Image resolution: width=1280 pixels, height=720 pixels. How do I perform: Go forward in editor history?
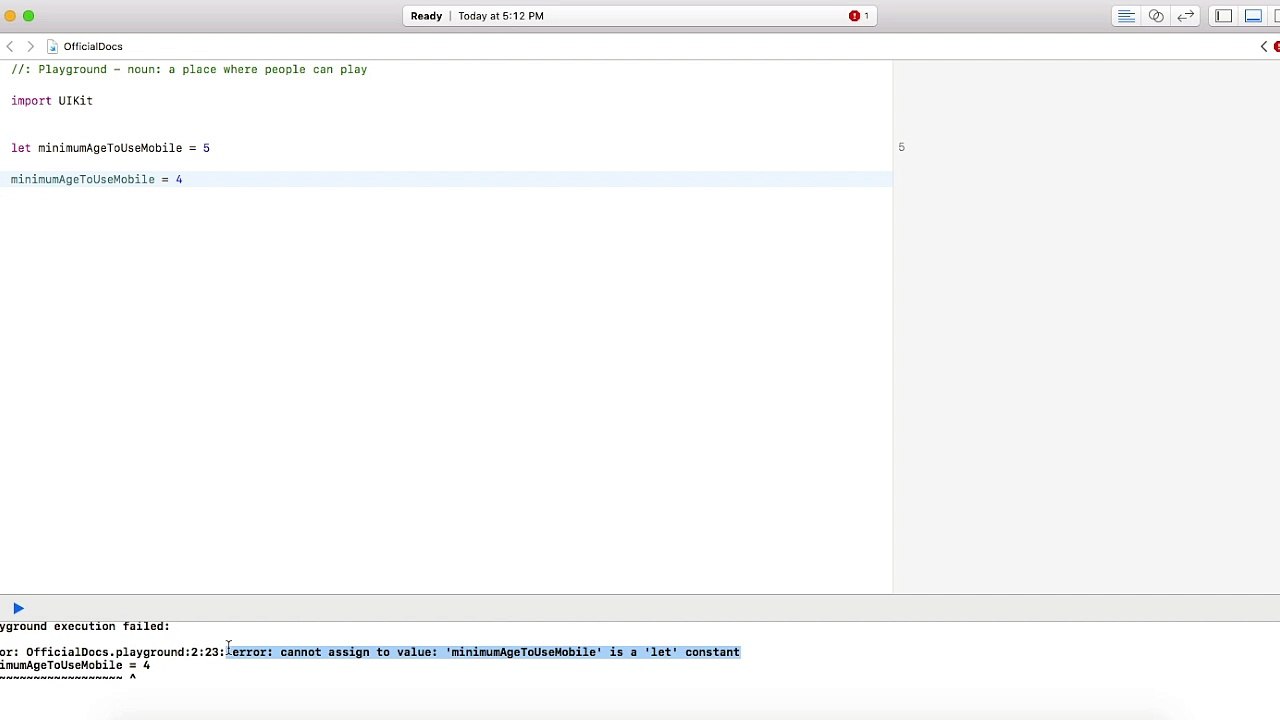(30, 46)
